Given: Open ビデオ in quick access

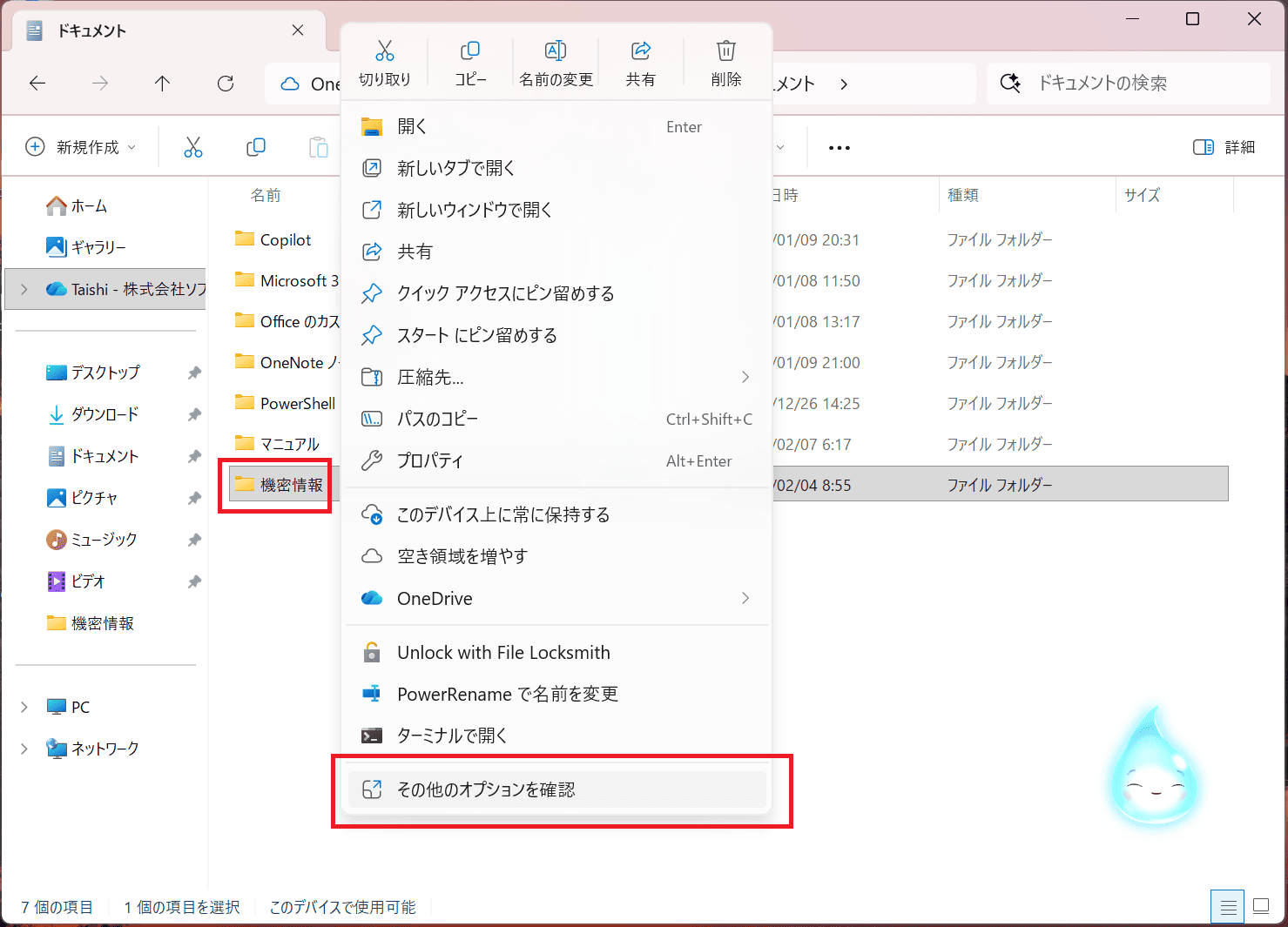Looking at the screenshot, I should click(x=76, y=581).
